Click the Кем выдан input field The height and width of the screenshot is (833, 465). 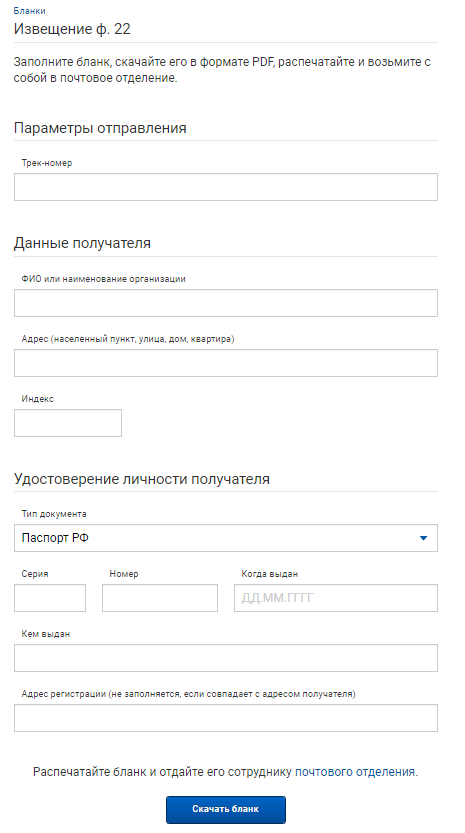(226, 658)
